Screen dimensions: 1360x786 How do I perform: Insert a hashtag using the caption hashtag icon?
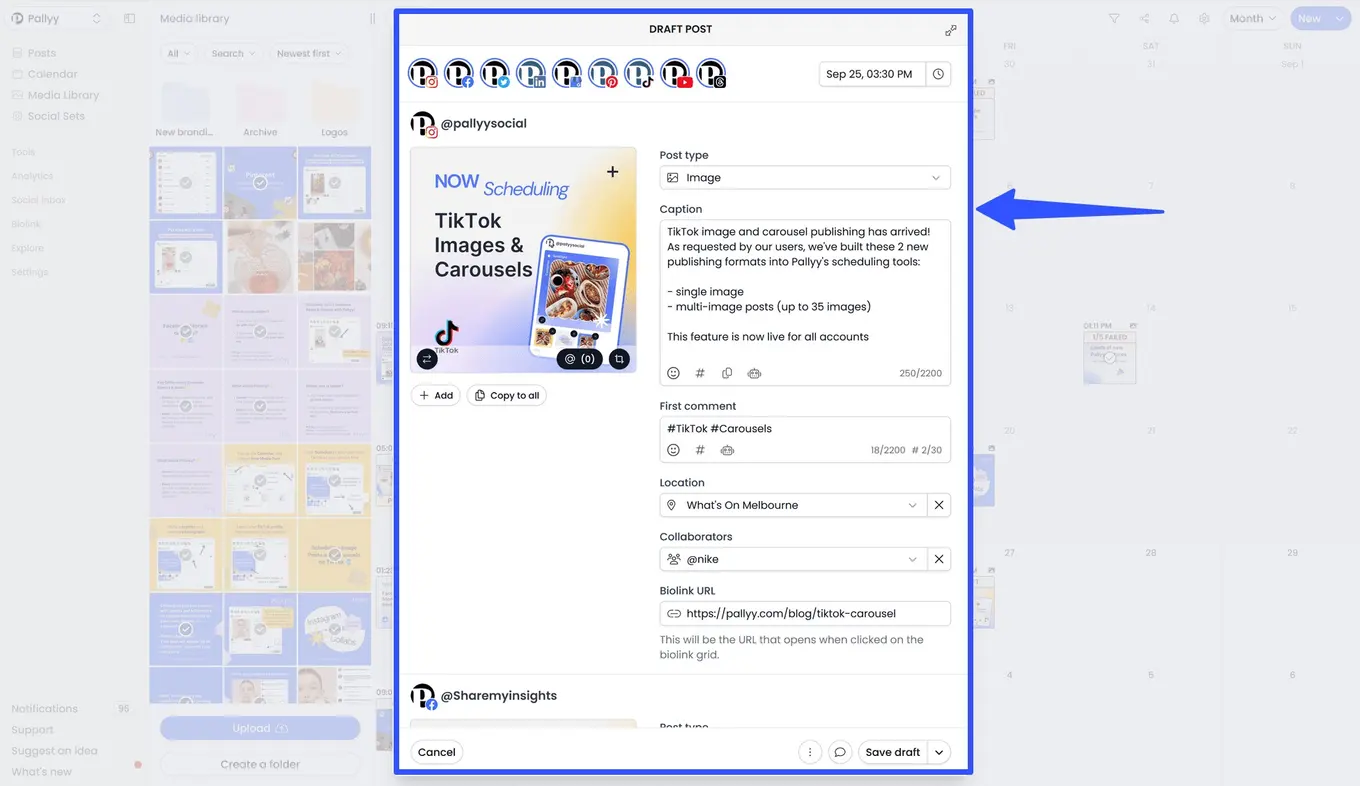(x=700, y=372)
